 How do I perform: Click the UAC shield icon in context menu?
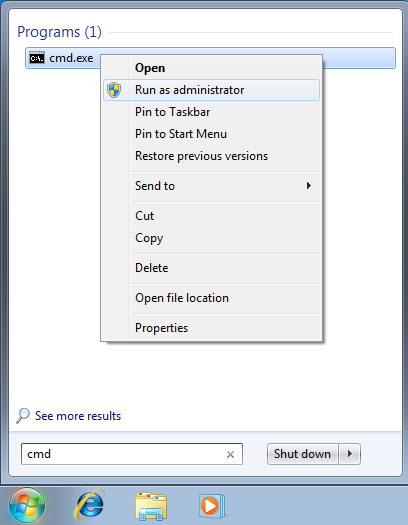point(114,90)
